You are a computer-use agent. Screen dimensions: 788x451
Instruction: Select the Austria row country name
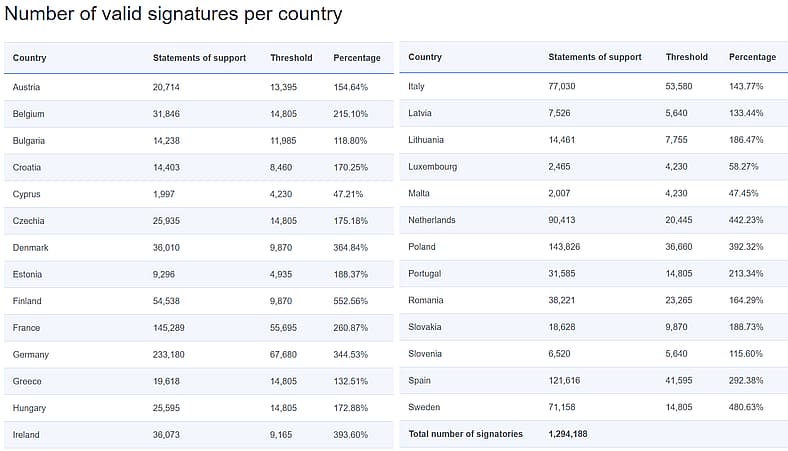coord(26,87)
